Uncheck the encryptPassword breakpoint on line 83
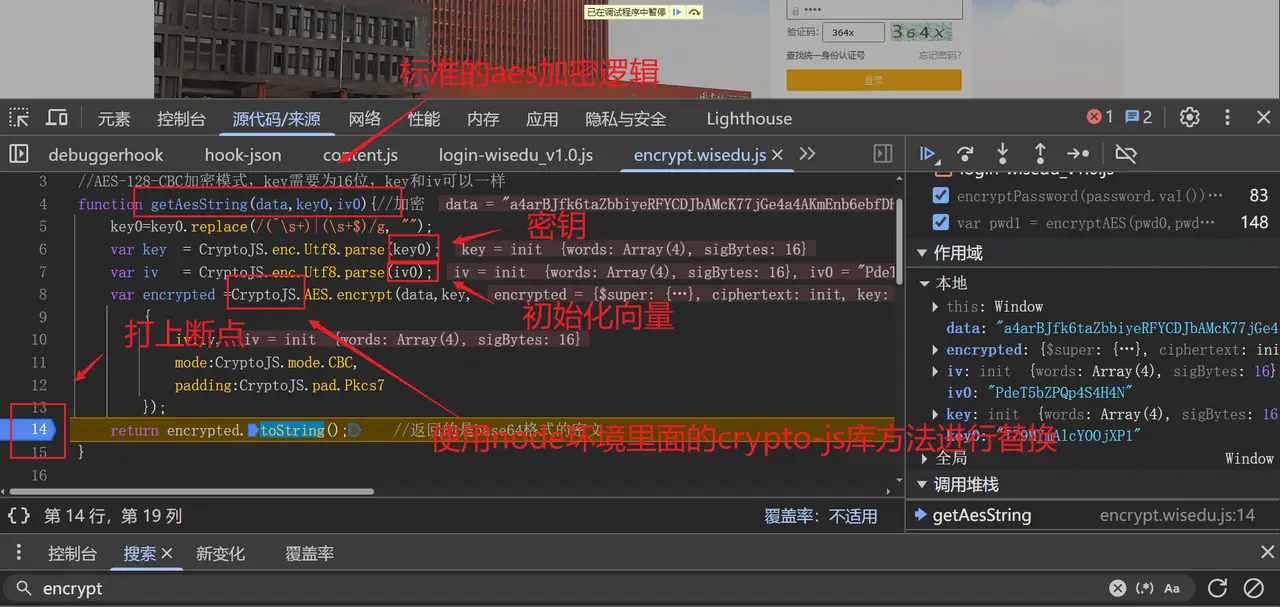Screen dimensions: 1280x607 coord(940,195)
